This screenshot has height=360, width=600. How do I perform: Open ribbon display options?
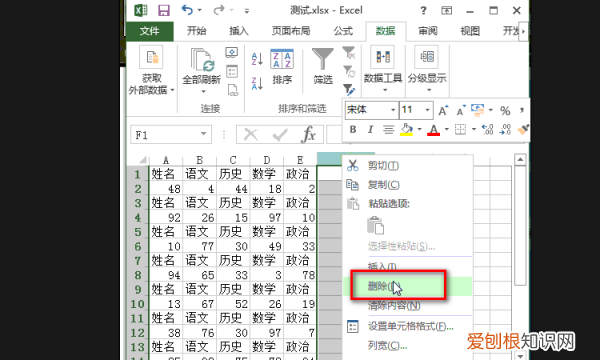click(x=447, y=10)
